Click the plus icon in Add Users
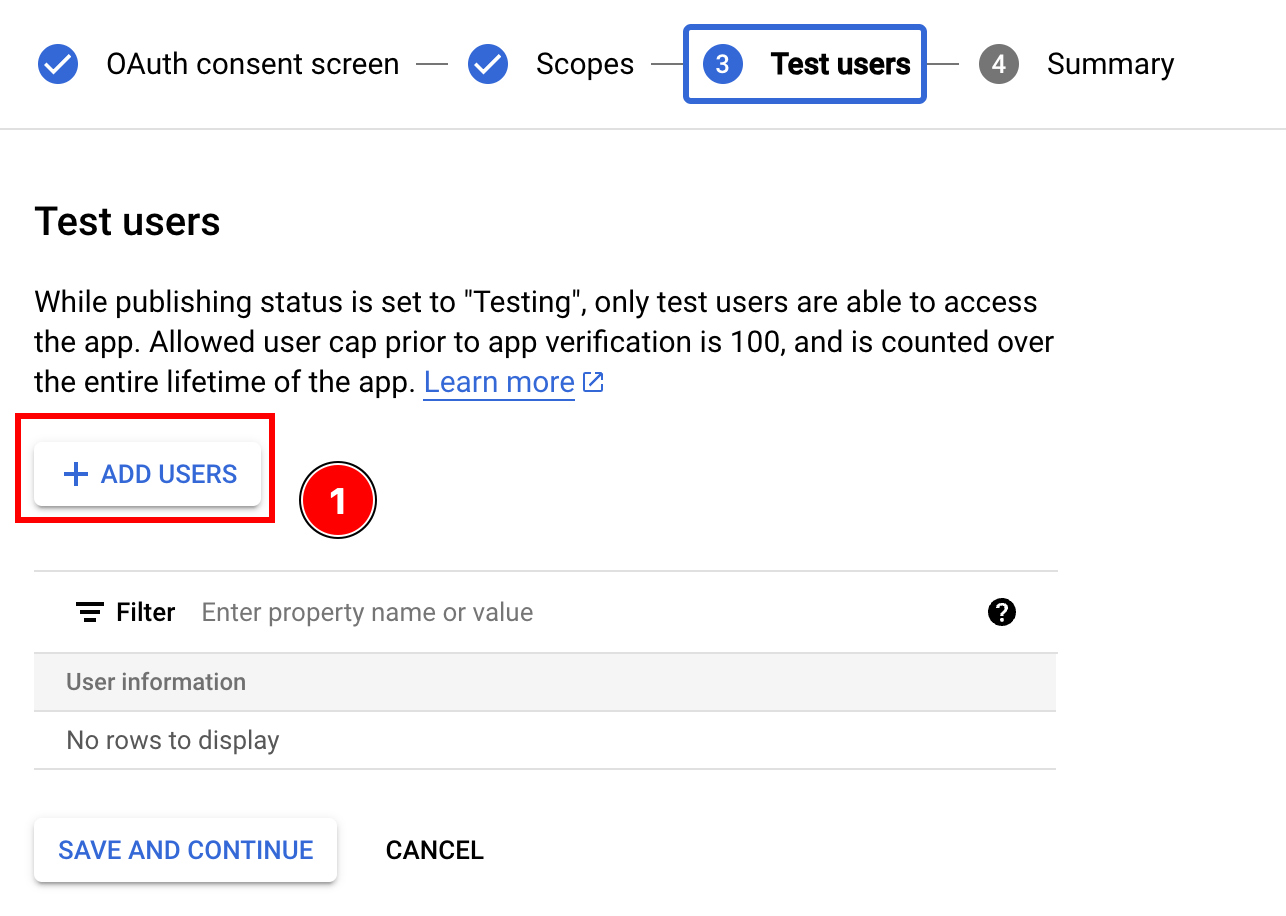 click(x=76, y=474)
